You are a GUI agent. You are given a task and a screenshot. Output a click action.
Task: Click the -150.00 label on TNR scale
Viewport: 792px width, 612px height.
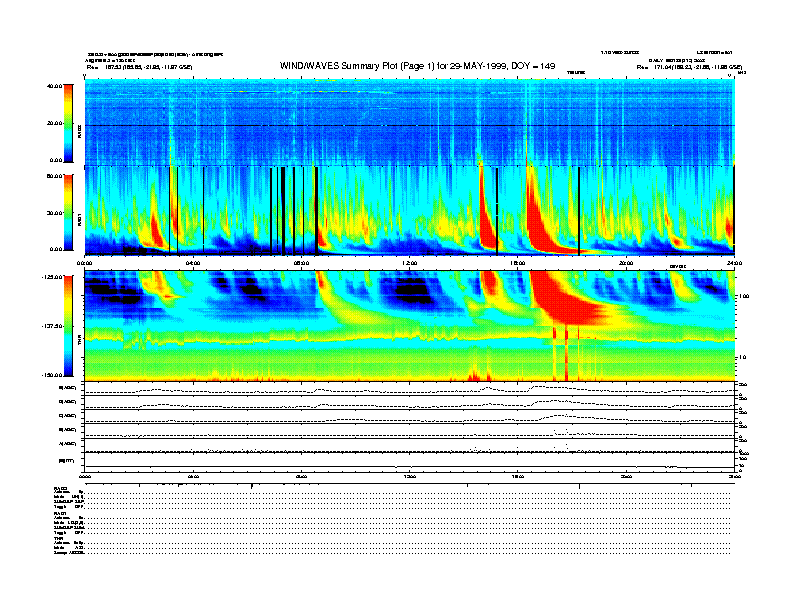coord(52,375)
